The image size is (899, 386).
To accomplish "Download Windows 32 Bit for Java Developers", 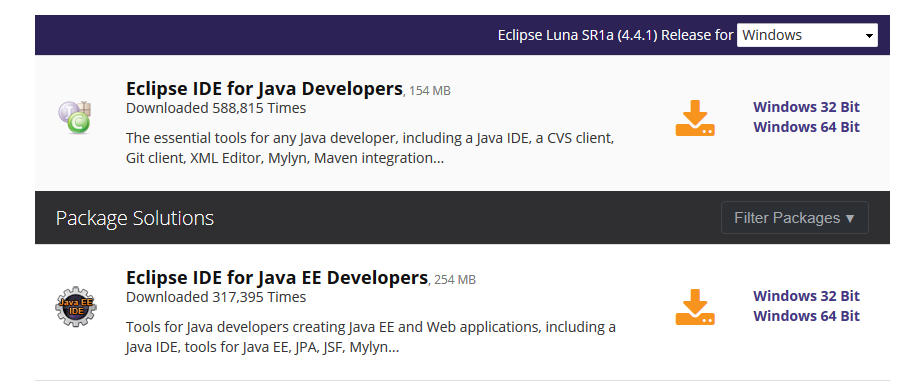I will pos(806,107).
